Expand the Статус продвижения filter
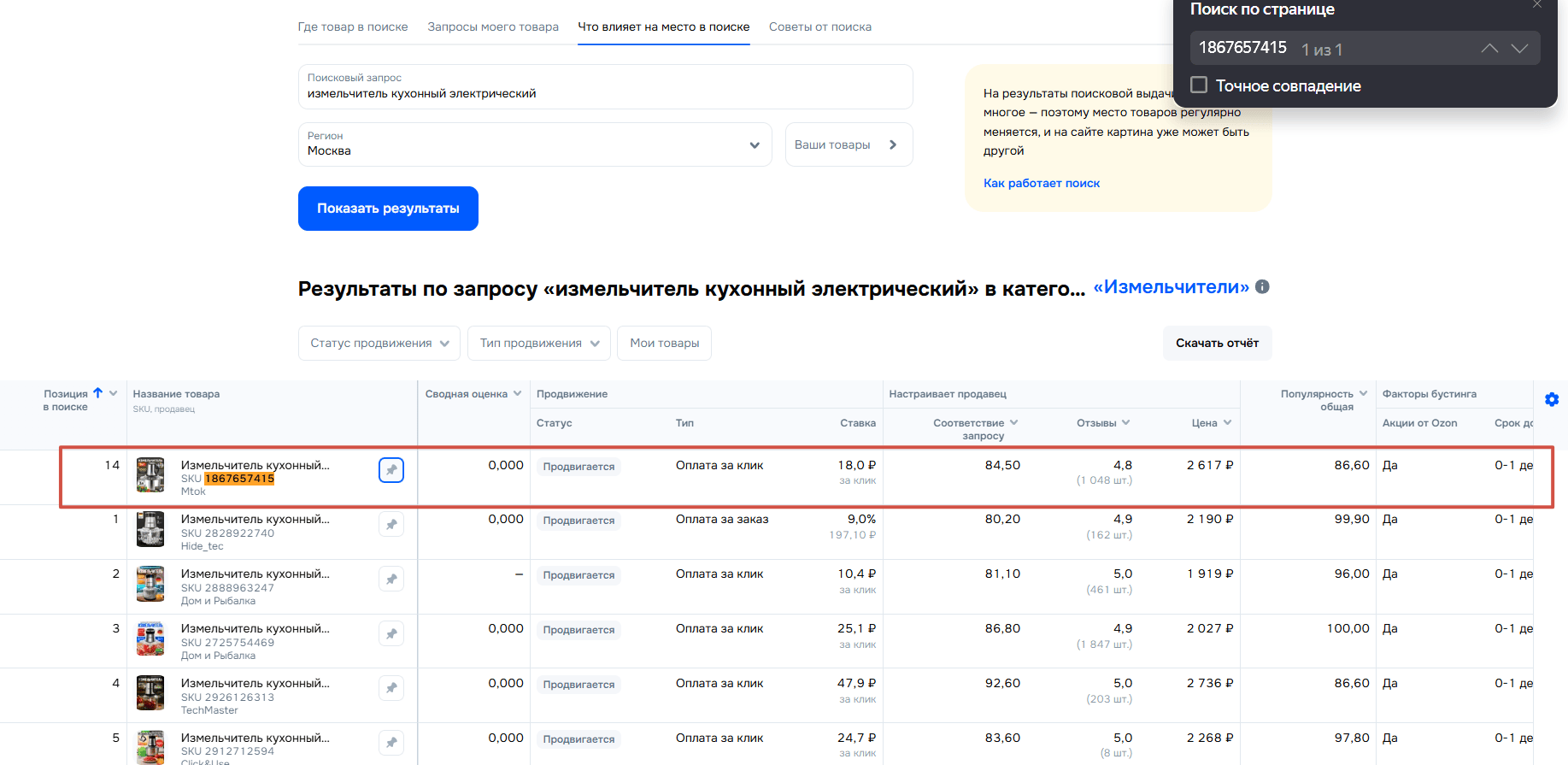The image size is (1568, 765). [379, 343]
